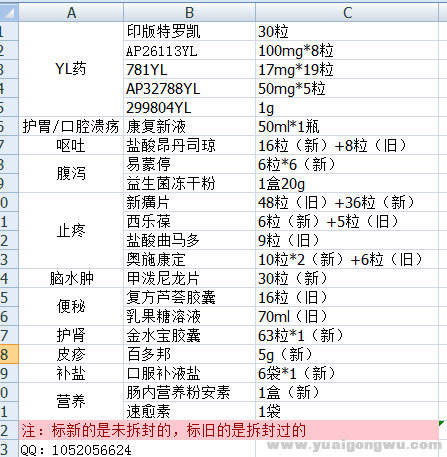This screenshot has width=447, height=457.
Task: Click the select-all corner triangle
Action: pos(9,13)
